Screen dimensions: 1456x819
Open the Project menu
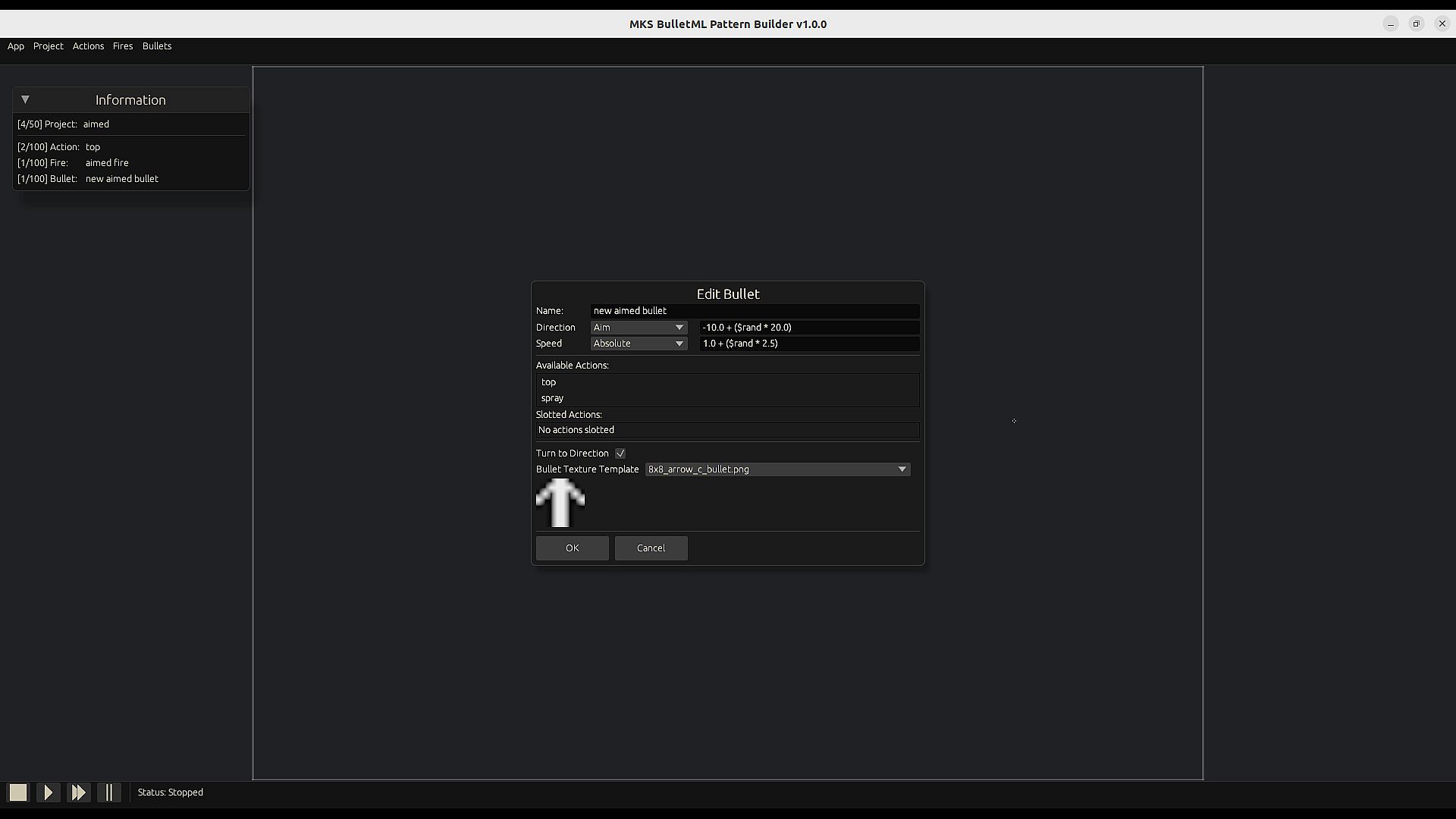pyautogui.click(x=49, y=46)
